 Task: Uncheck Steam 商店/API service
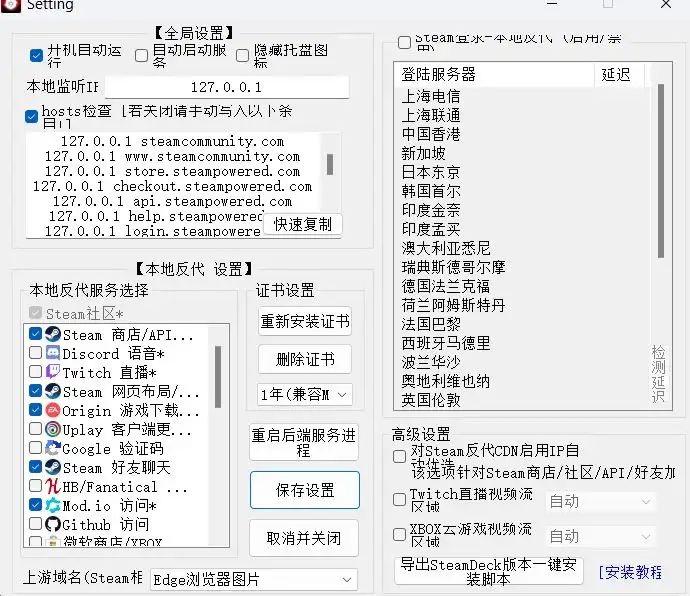click(x=36, y=334)
